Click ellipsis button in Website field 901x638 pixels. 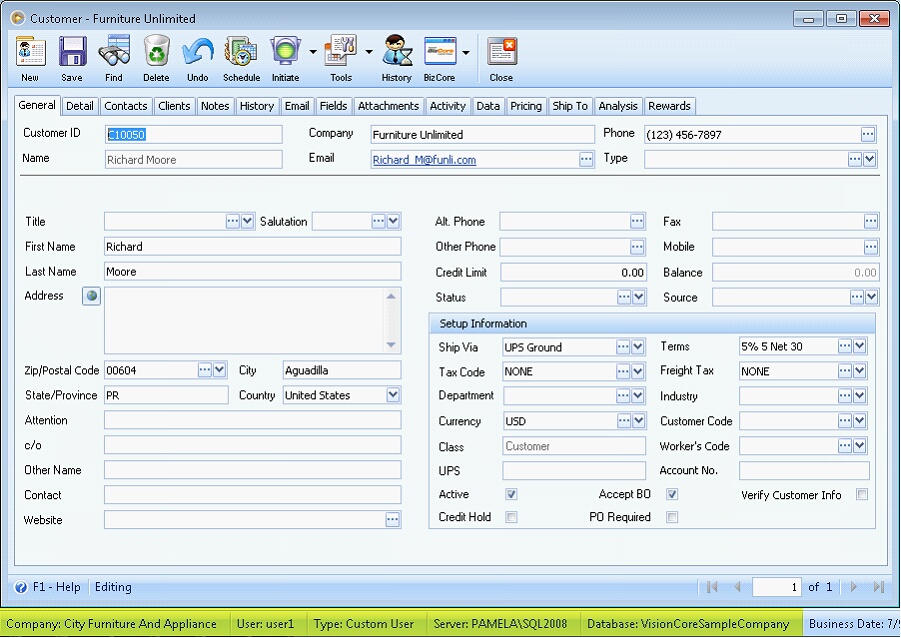point(392,520)
